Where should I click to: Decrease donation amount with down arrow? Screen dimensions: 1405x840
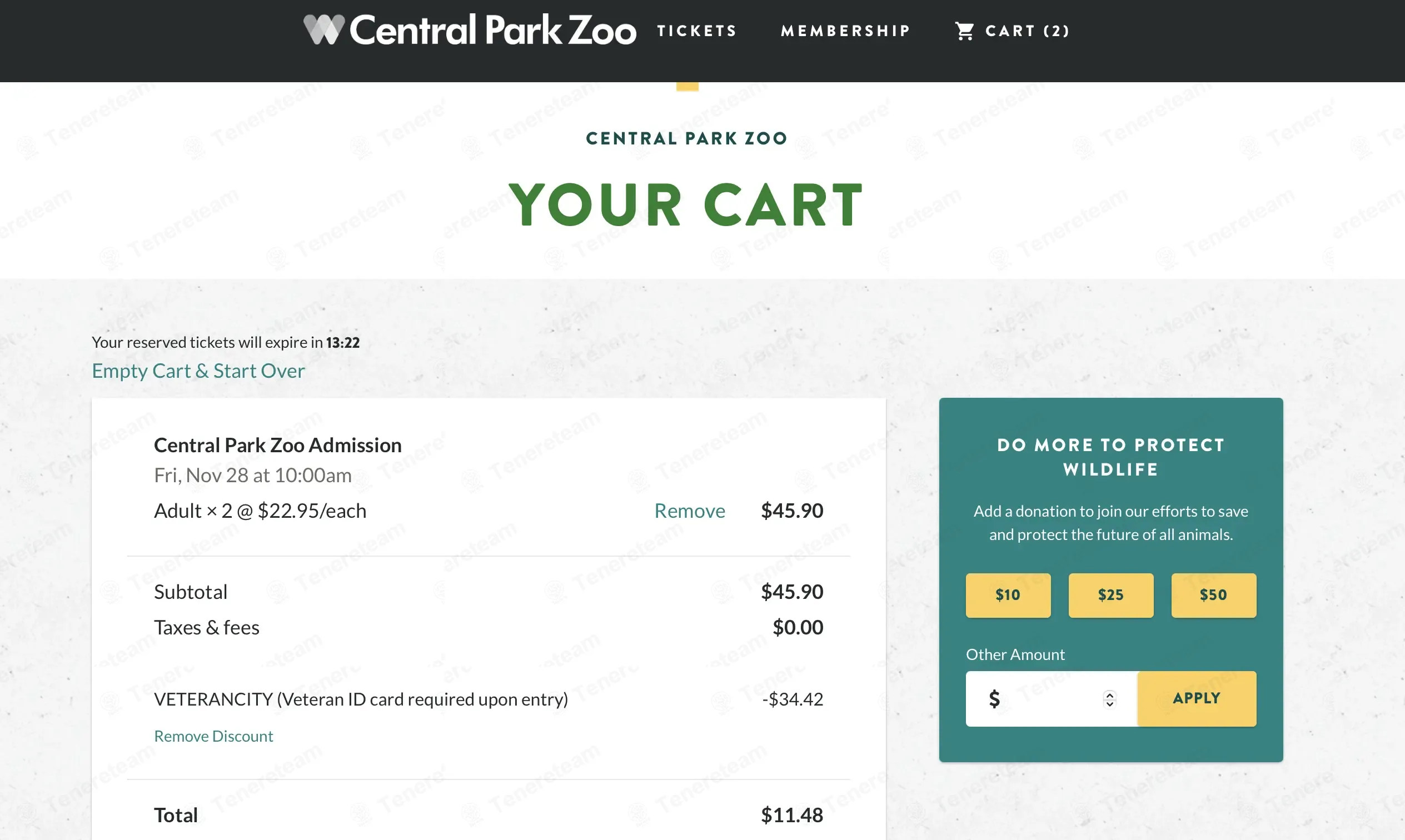point(1109,703)
